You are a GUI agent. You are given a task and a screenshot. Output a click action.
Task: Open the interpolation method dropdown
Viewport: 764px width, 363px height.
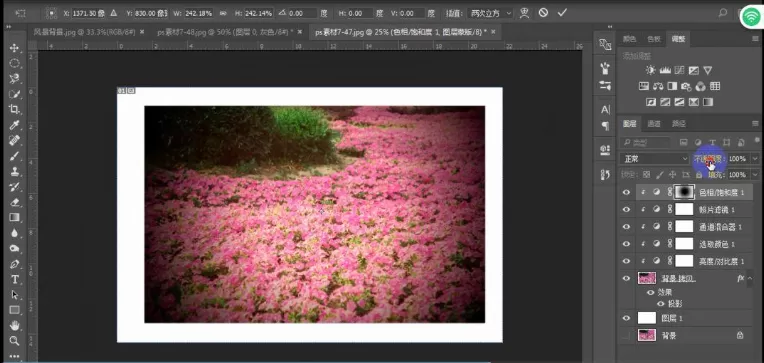[490, 13]
